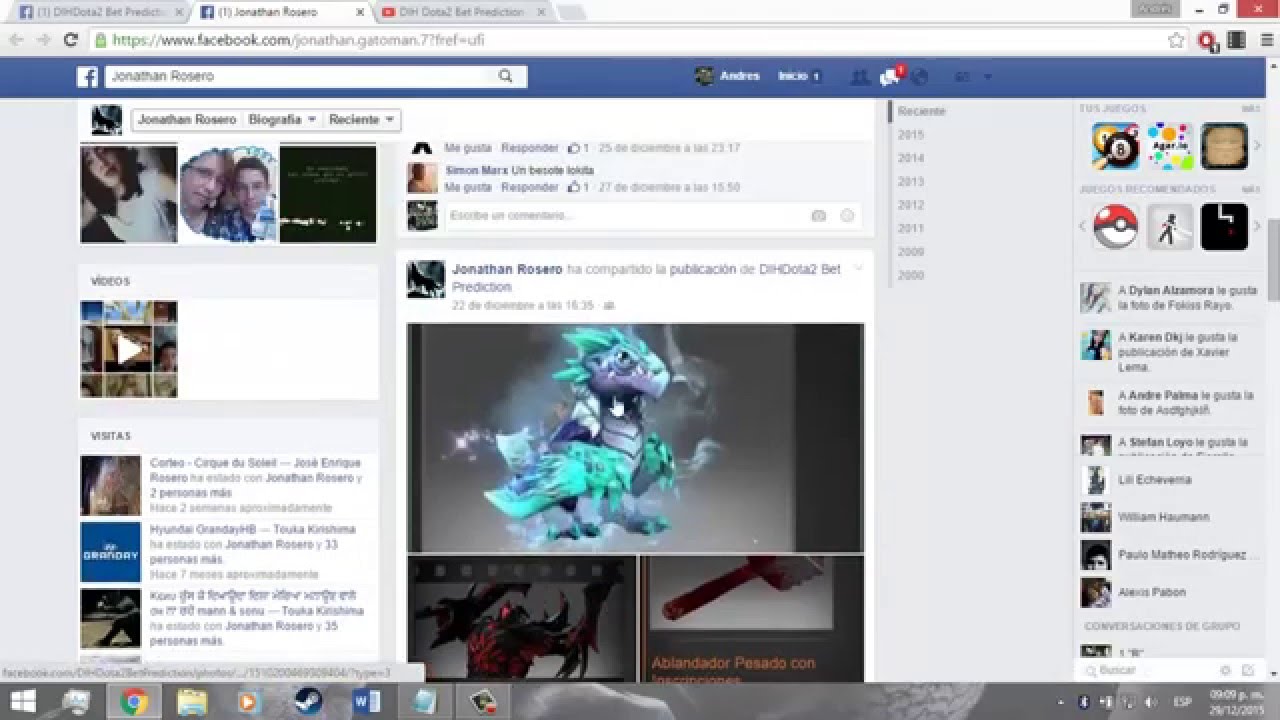Click the page vertical scrollbar thumb
1280x720 pixels.
click(x=1274, y=260)
